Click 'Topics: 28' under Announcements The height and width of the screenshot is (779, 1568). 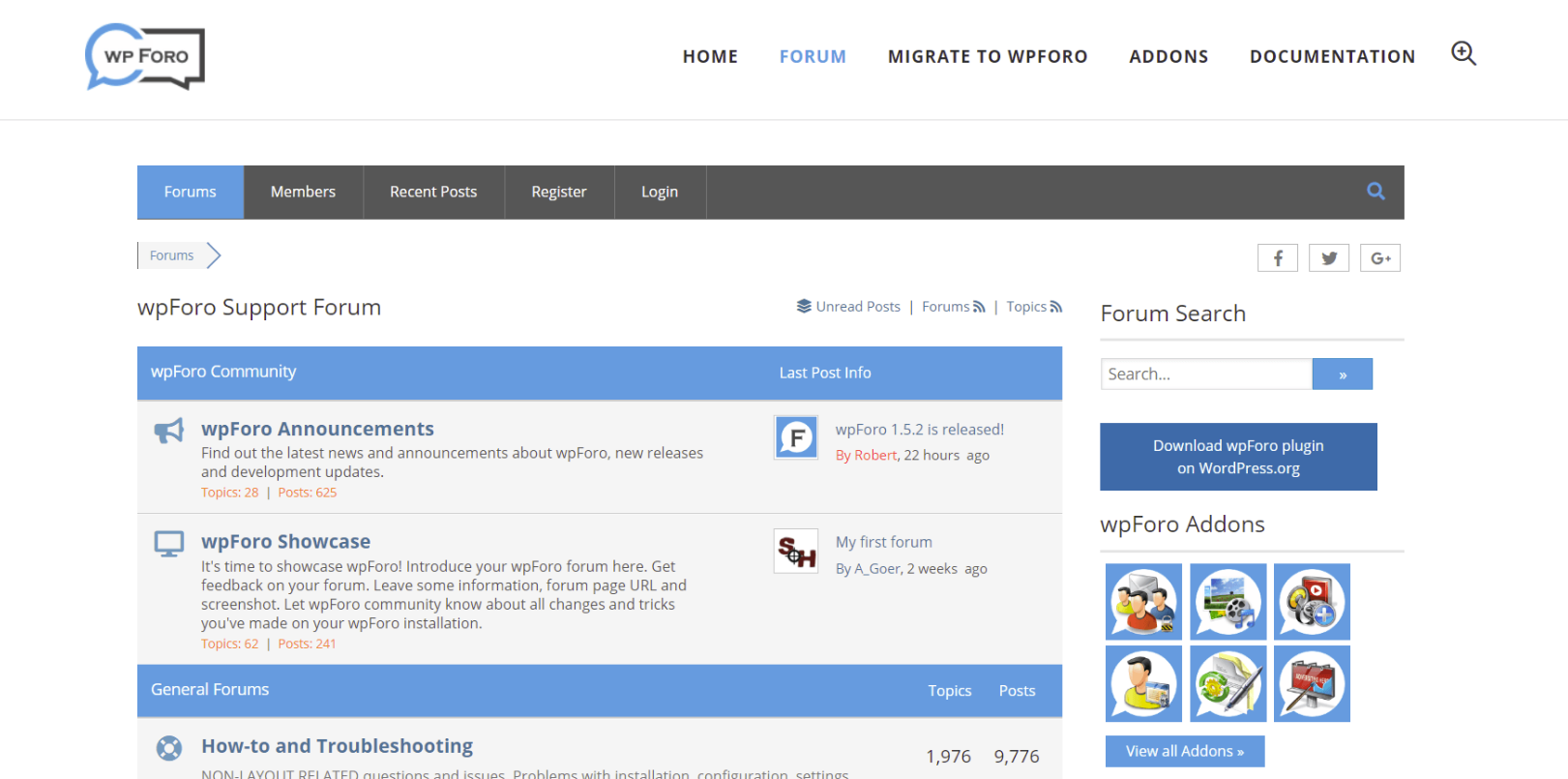[x=230, y=493]
